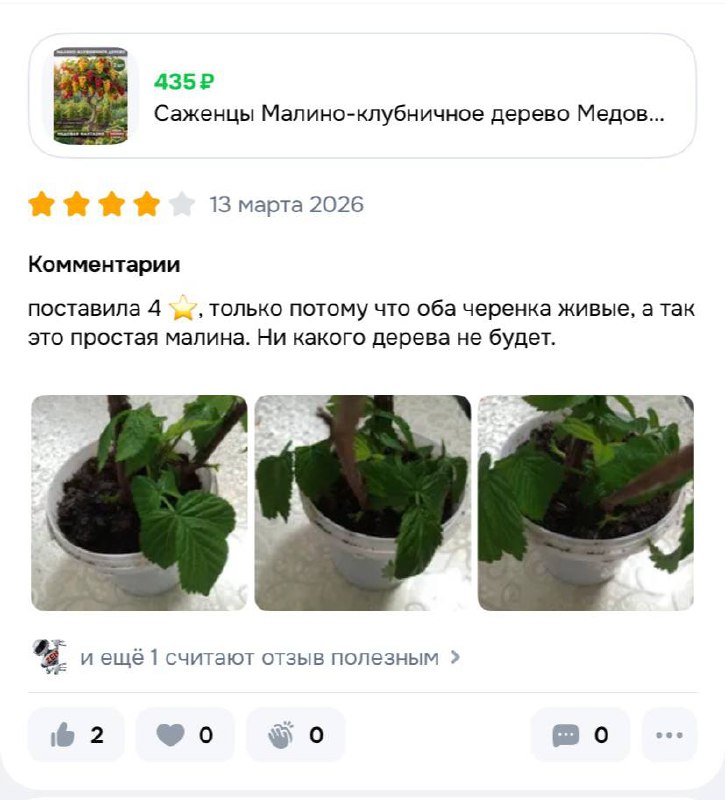Click the grey fifth rating star
The height and width of the screenshot is (800, 725).
click(182, 204)
